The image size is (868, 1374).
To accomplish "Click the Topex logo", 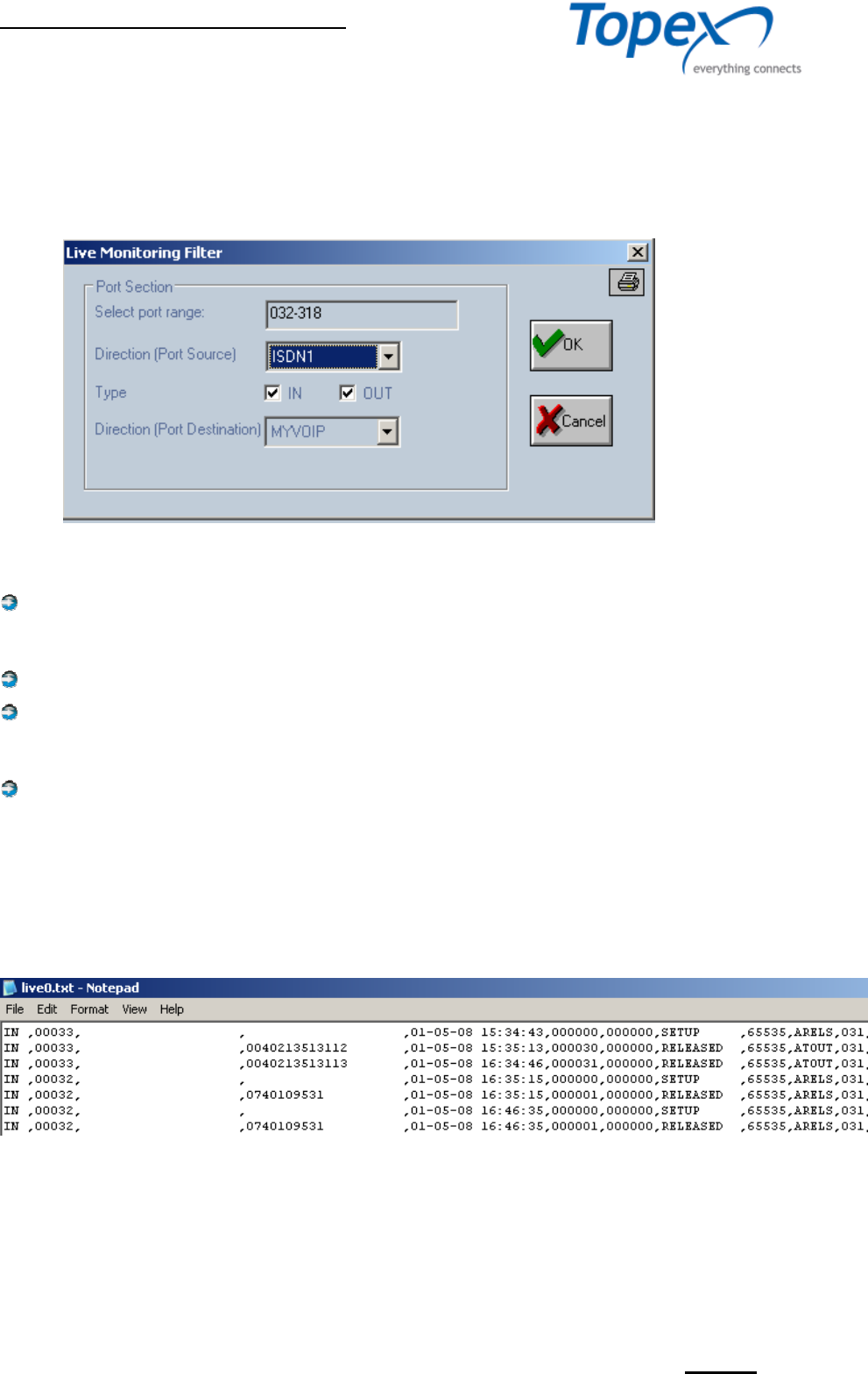I will click(x=685, y=39).
